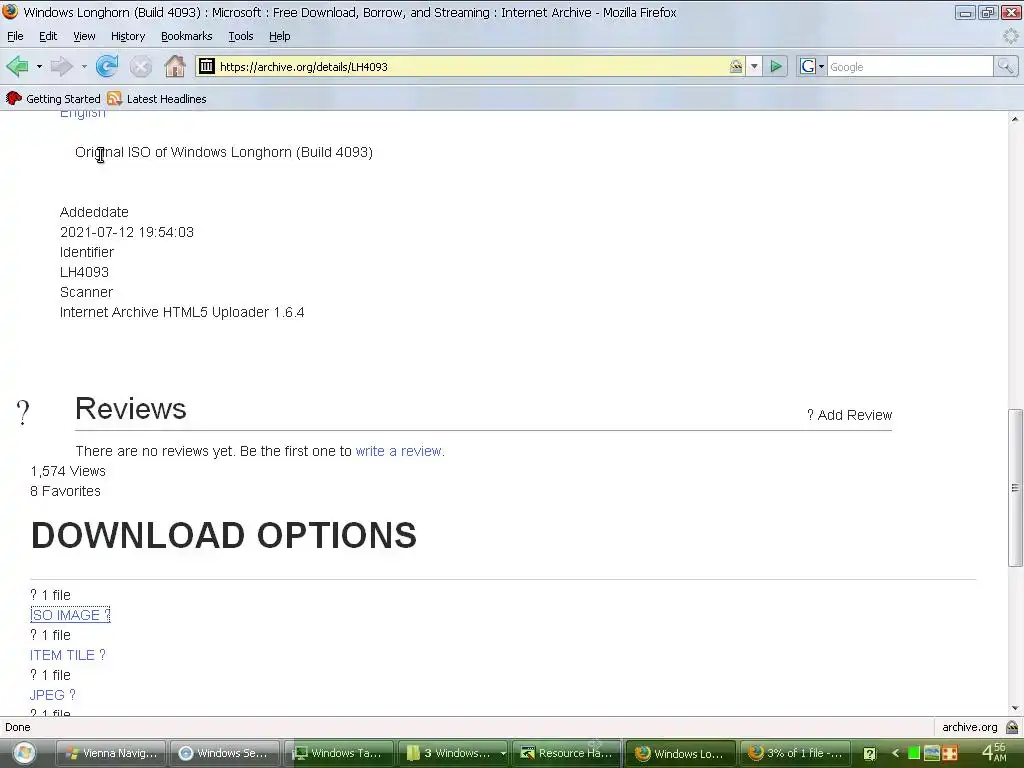1024x768 pixels.
Task: Open the Bookmarks menu
Action: 186,36
